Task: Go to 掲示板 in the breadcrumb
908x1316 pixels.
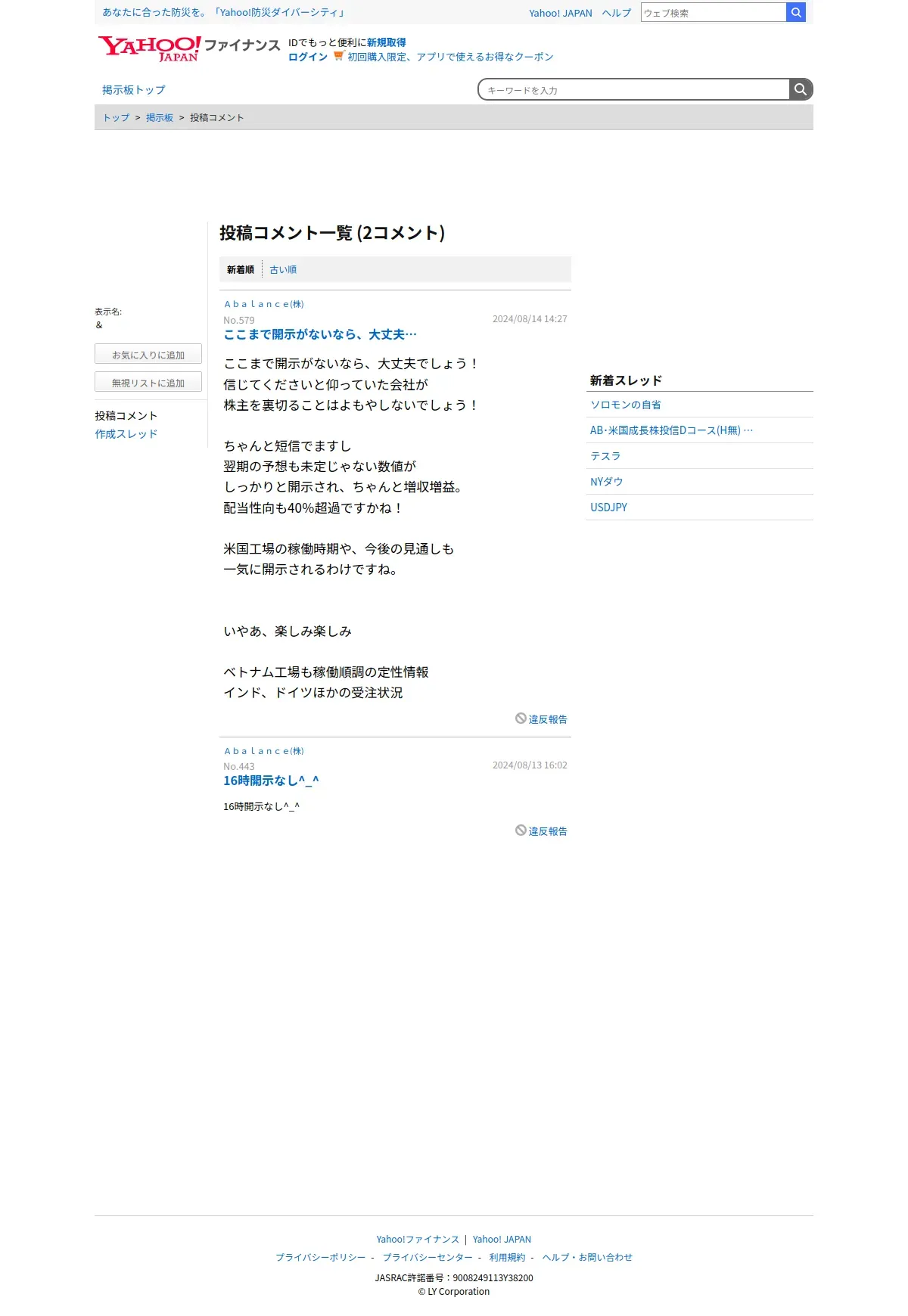Action: [x=160, y=117]
